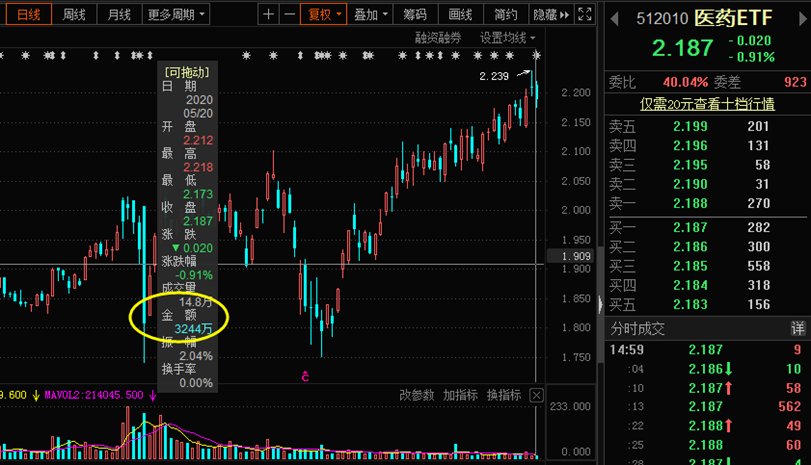Close the volume indicator panel with X

(x=536, y=396)
